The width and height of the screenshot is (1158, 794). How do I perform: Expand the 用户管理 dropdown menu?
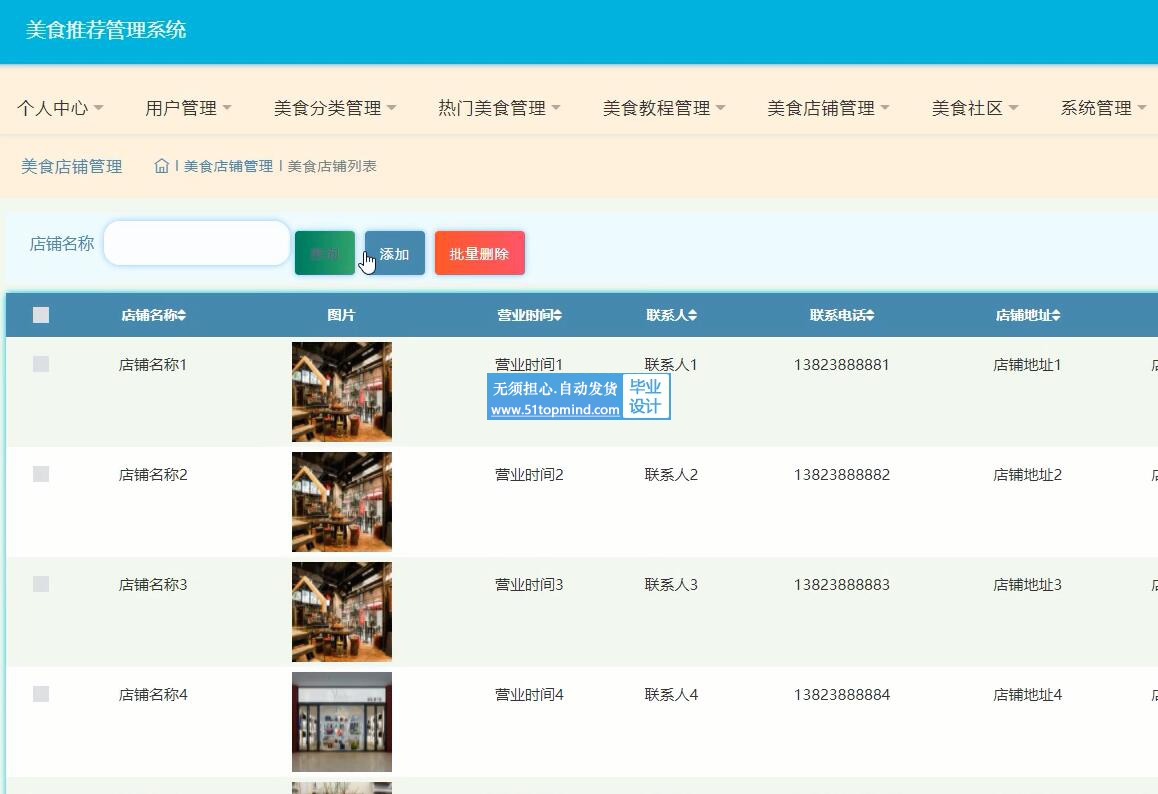click(188, 108)
